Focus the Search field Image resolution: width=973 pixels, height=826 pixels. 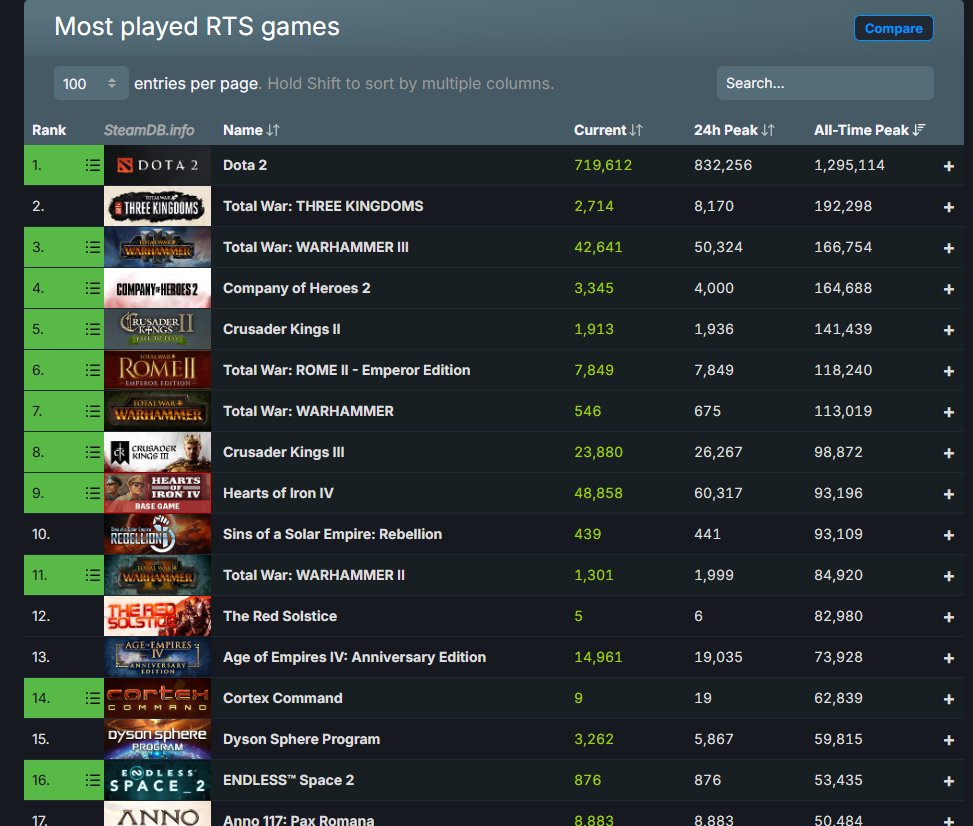825,83
